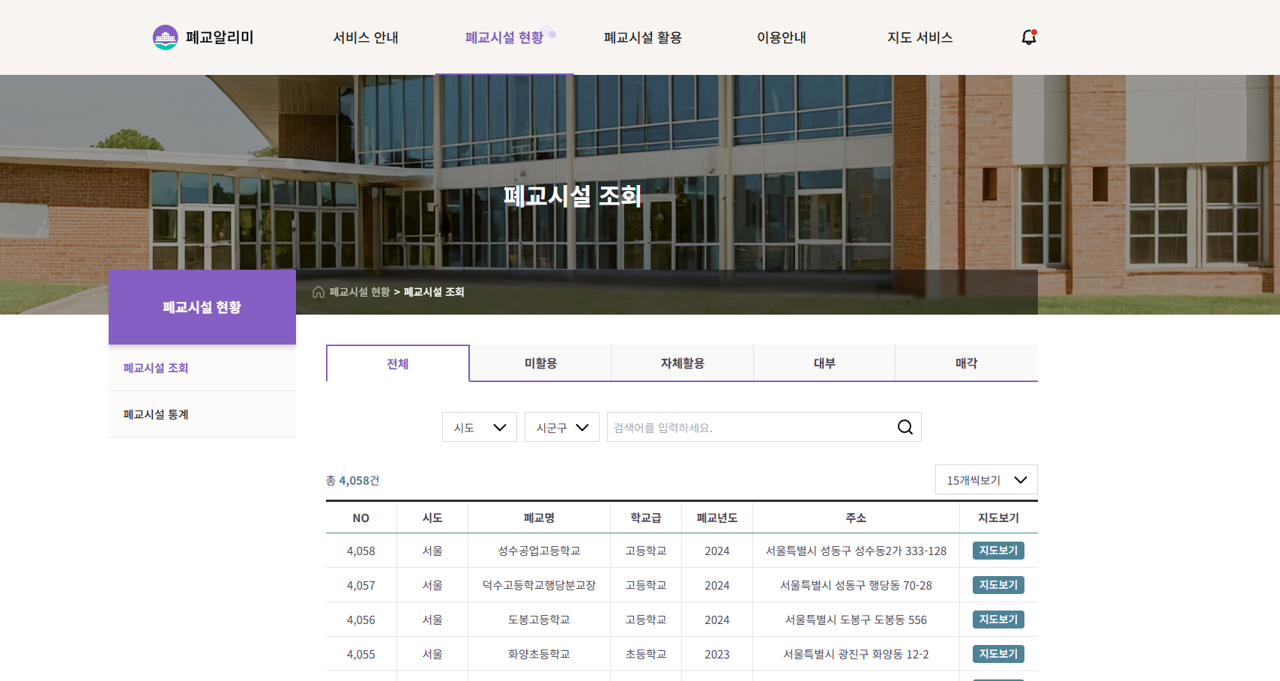Viewport: 1280px width, 681px height.
Task: Click 지도보기 for 도봉고등학교
Action: [x=998, y=619]
